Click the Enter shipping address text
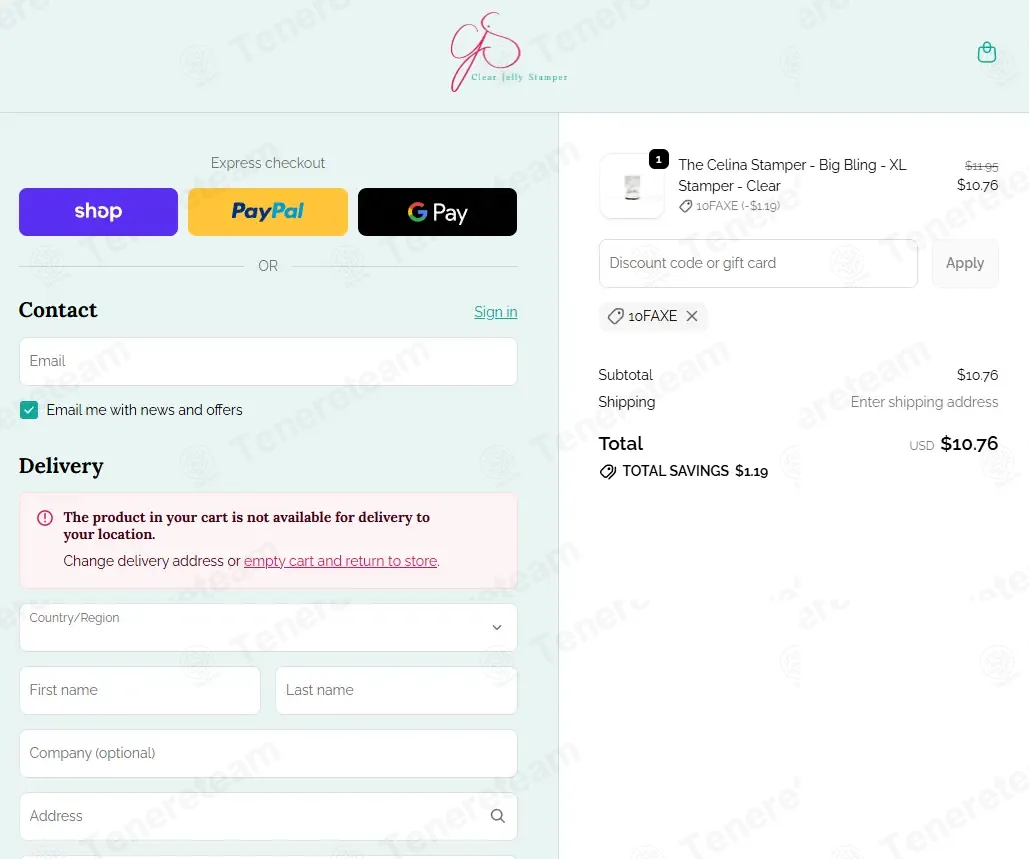Screen dimensions: 1029x859 pos(924,402)
